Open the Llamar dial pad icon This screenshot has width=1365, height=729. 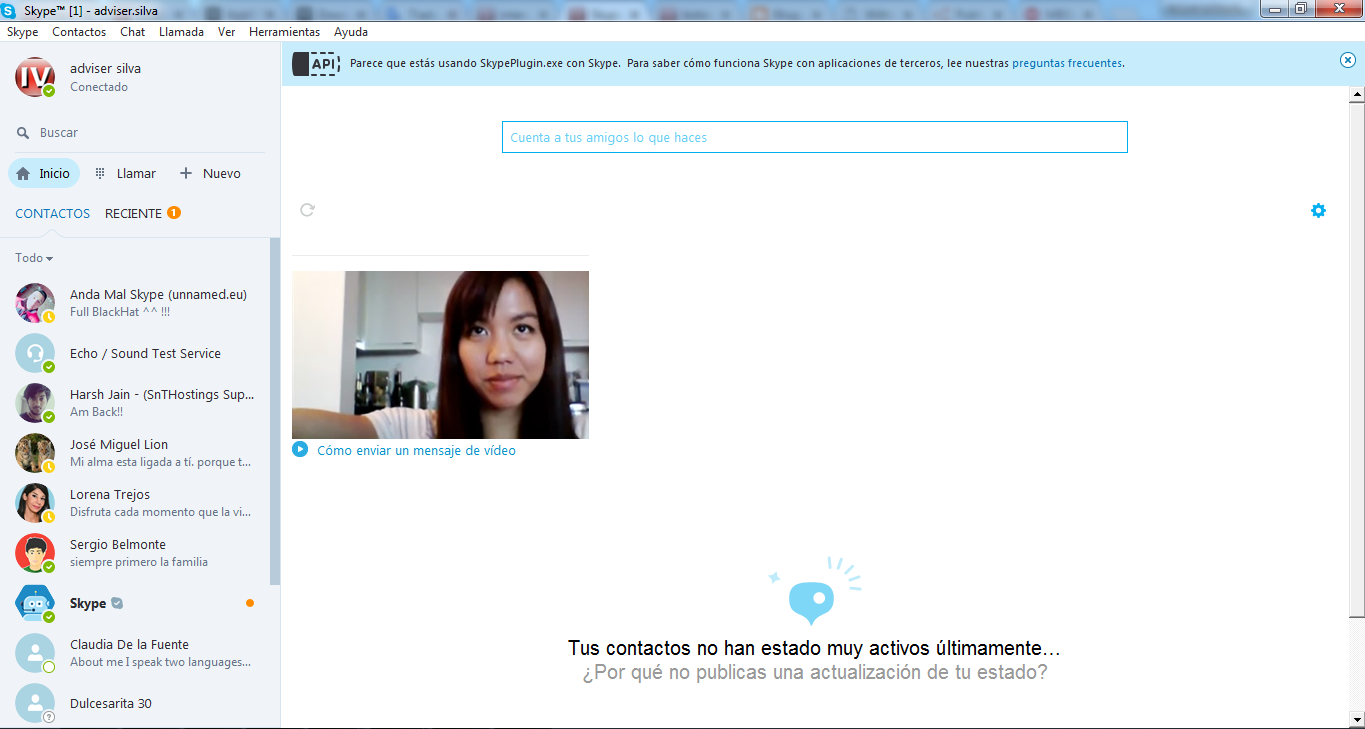coord(100,173)
